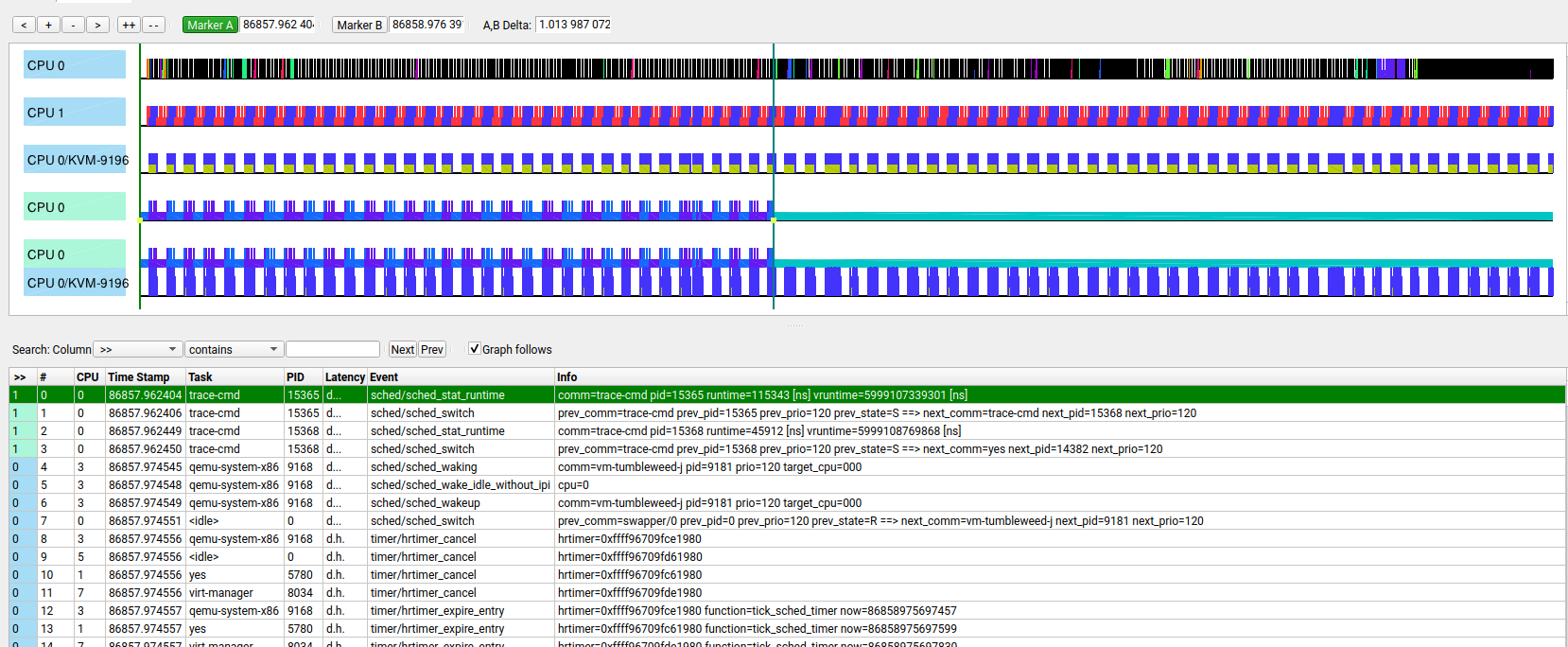
Task: Click the Prev search button
Action: [432, 349]
